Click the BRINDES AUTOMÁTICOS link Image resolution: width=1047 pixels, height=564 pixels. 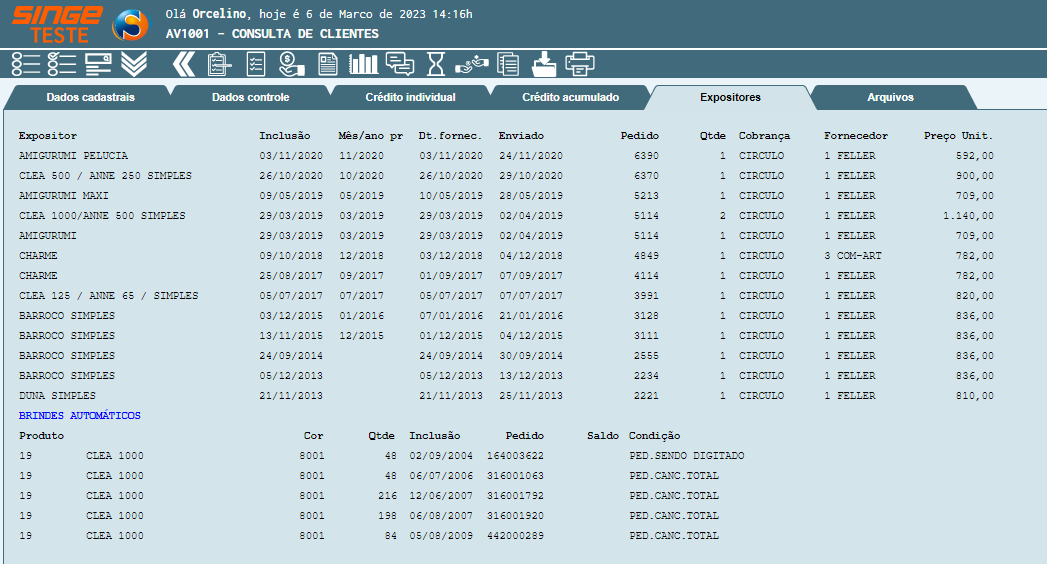pos(80,416)
